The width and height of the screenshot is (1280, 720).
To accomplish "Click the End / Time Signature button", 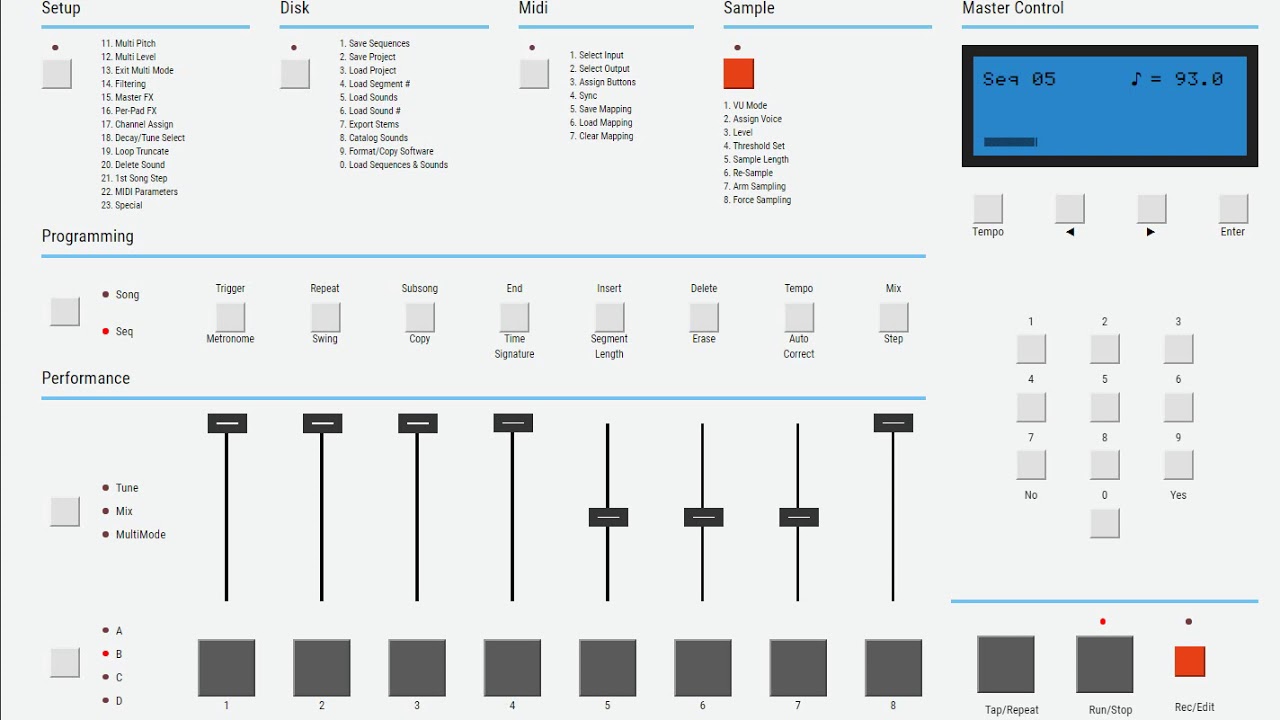I will 514,317.
